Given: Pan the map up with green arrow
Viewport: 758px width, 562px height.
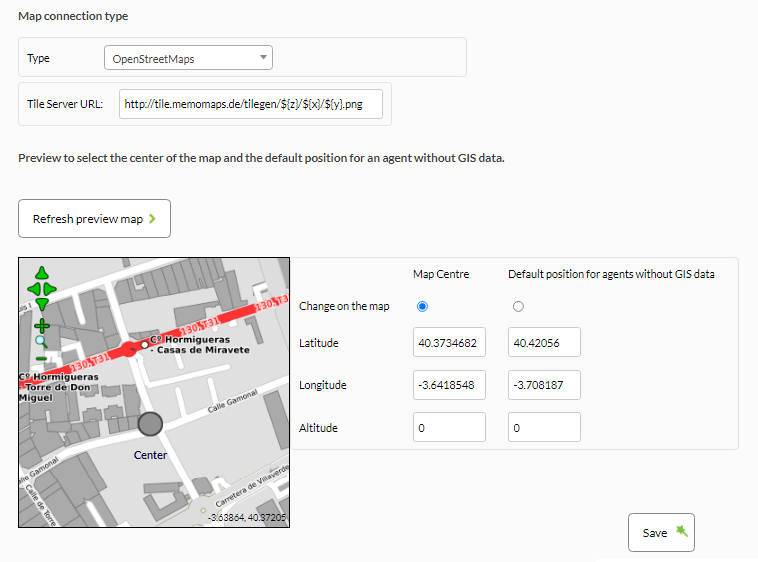Looking at the screenshot, I should (42, 274).
